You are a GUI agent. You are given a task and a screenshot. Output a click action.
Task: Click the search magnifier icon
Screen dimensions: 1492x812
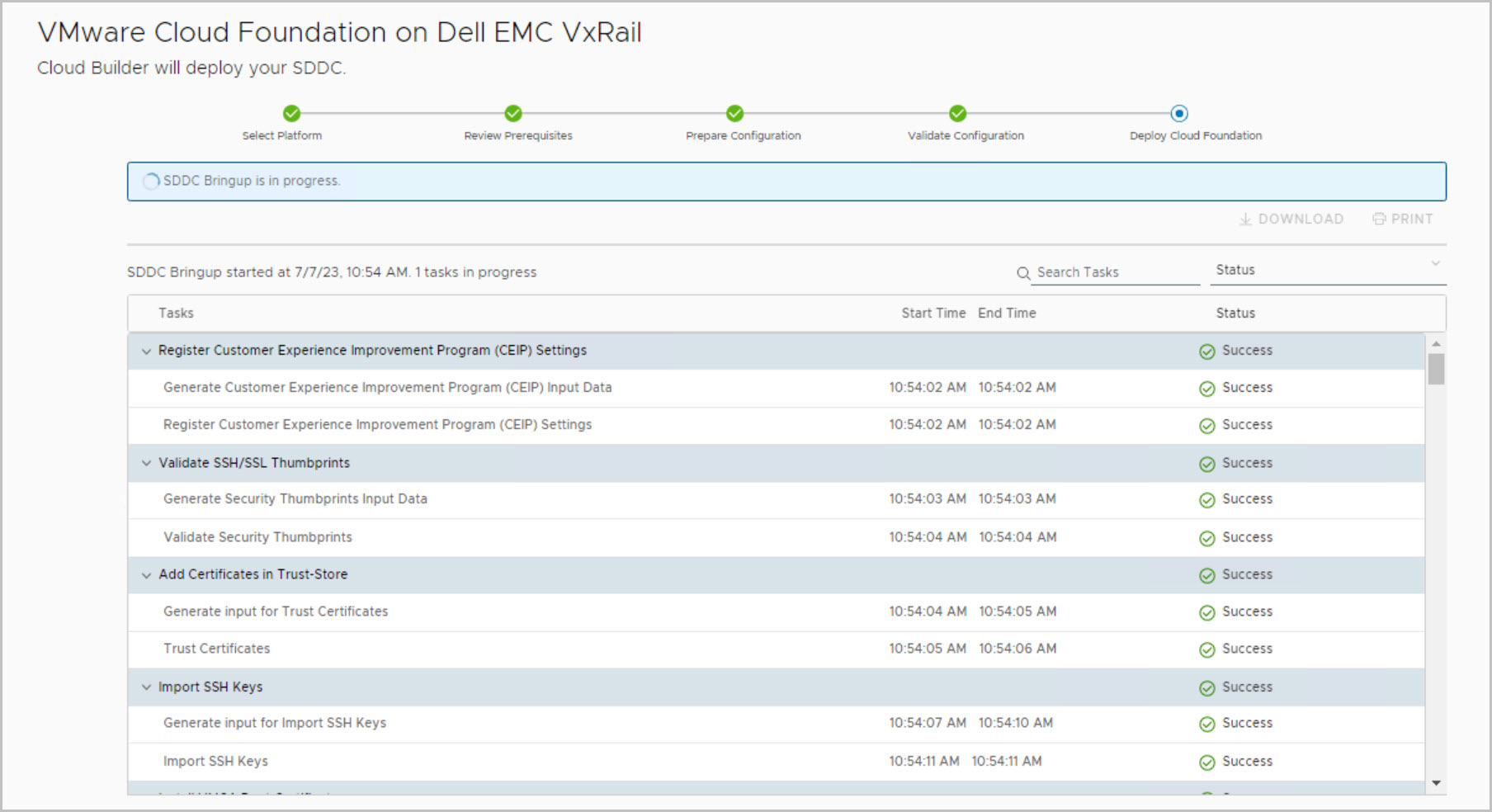(1023, 273)
